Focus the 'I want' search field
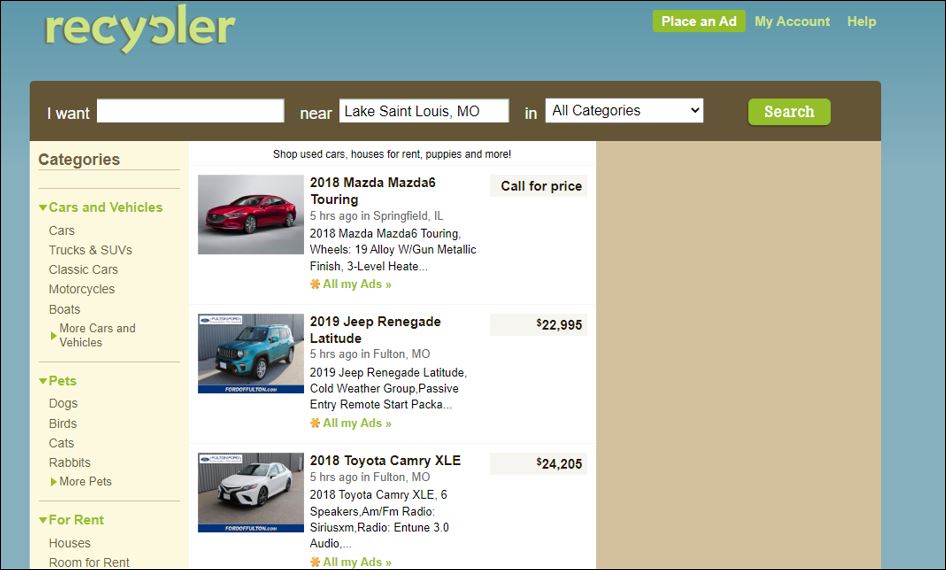The height and width of the screenshot is (570, 946). [191, 111]
